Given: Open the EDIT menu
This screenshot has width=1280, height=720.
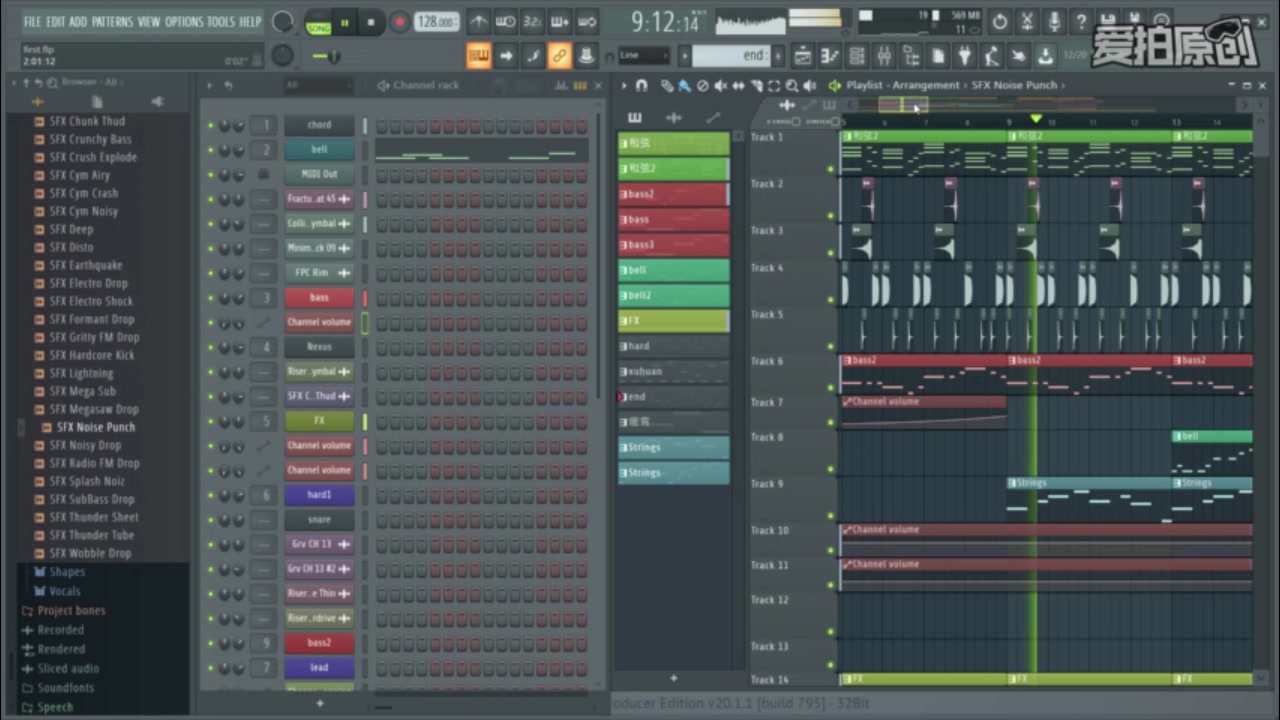Looking at the screenshot, I should [x=56, y=21].
